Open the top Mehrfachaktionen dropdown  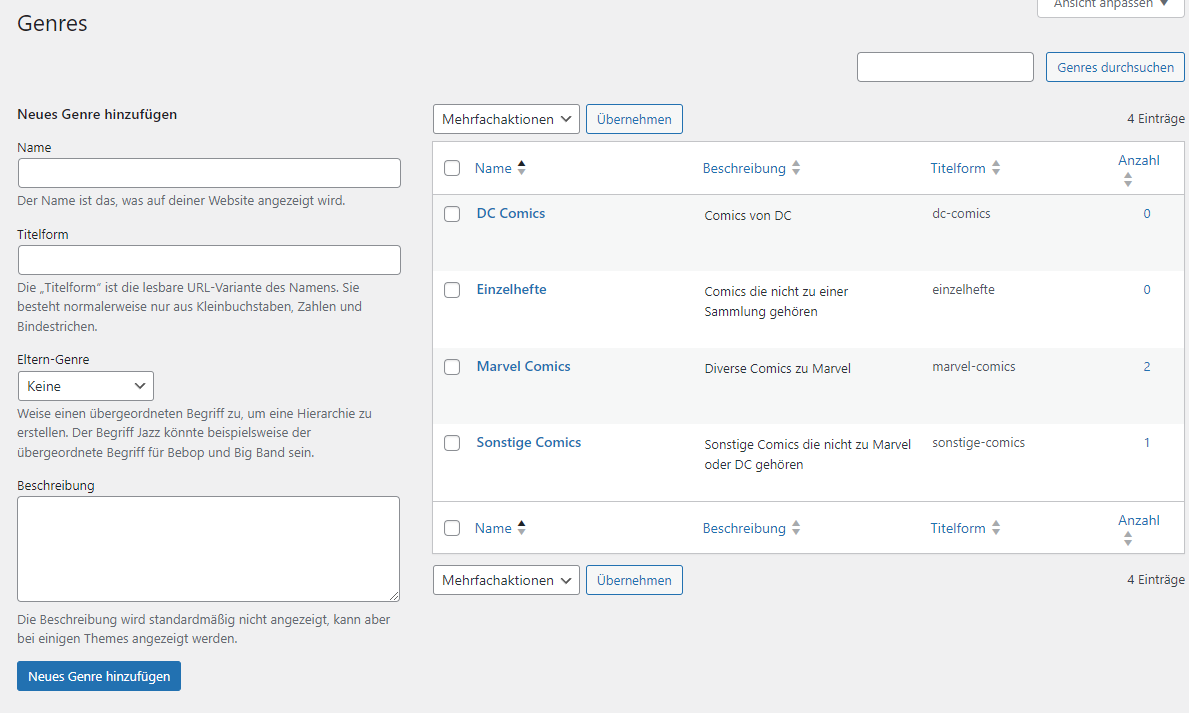(506, 119)
